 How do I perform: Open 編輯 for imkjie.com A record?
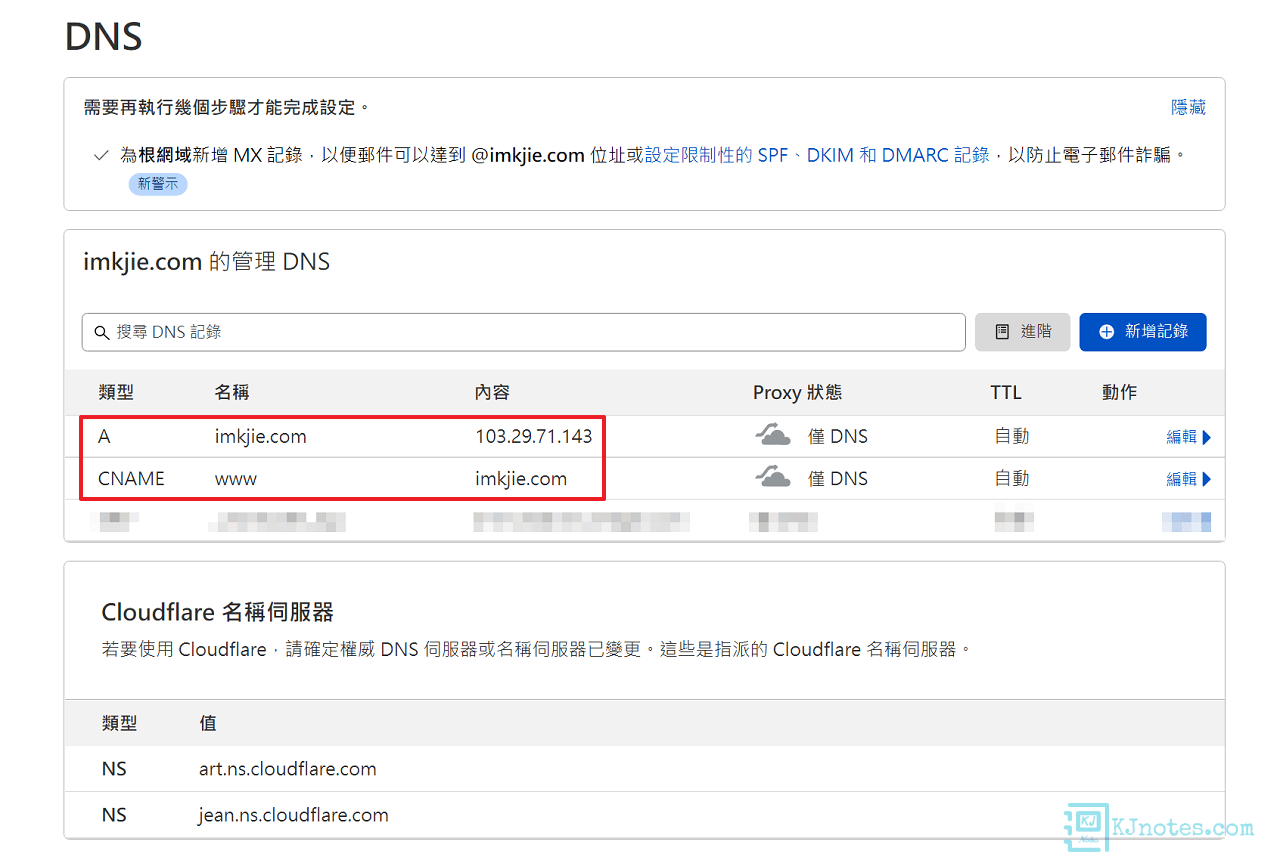[1182, 437]
